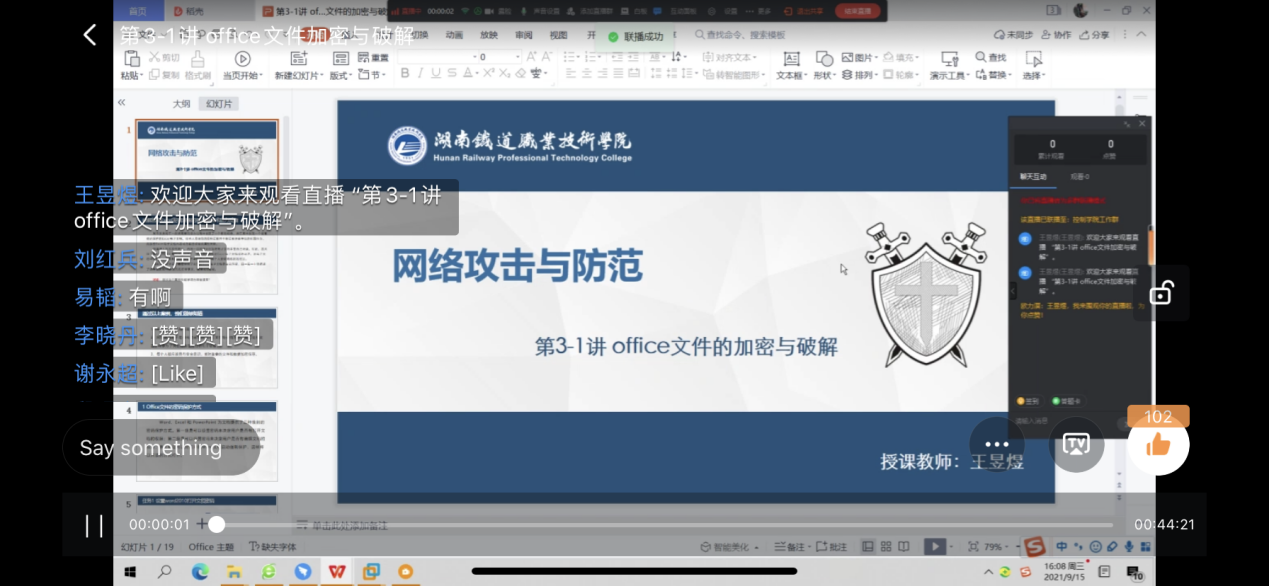Screen dimensions: 1269x586
Task: Pause the video playback
Action: pyautogui.click(x=94, y=525)
